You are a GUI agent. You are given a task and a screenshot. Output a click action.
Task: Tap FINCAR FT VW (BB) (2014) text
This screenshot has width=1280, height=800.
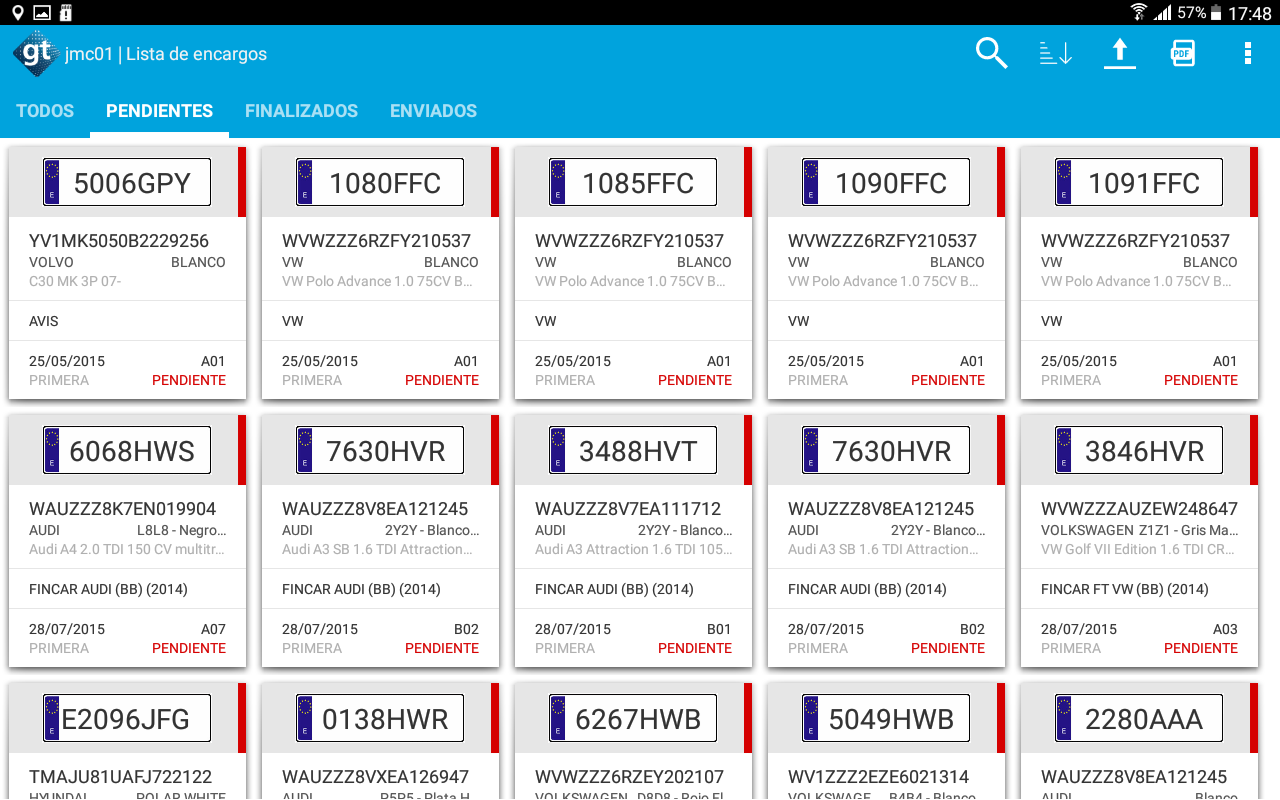(1125, 589)
